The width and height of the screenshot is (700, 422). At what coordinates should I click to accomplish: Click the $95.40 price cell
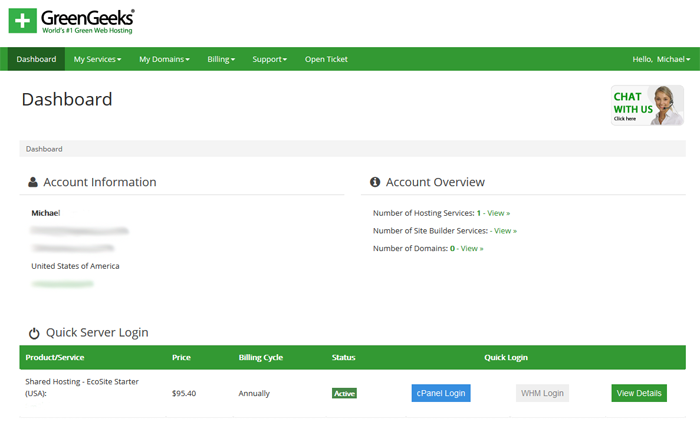click(184, 393)
